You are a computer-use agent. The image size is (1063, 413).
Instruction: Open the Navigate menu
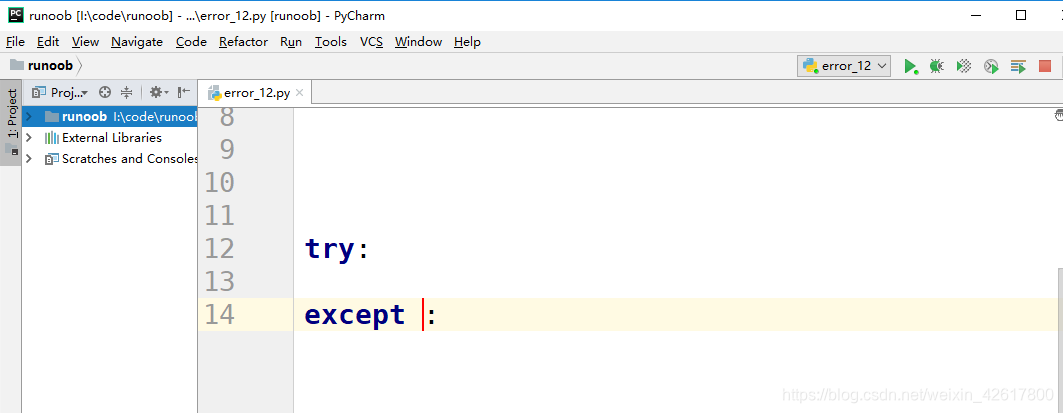click(137, 41)
